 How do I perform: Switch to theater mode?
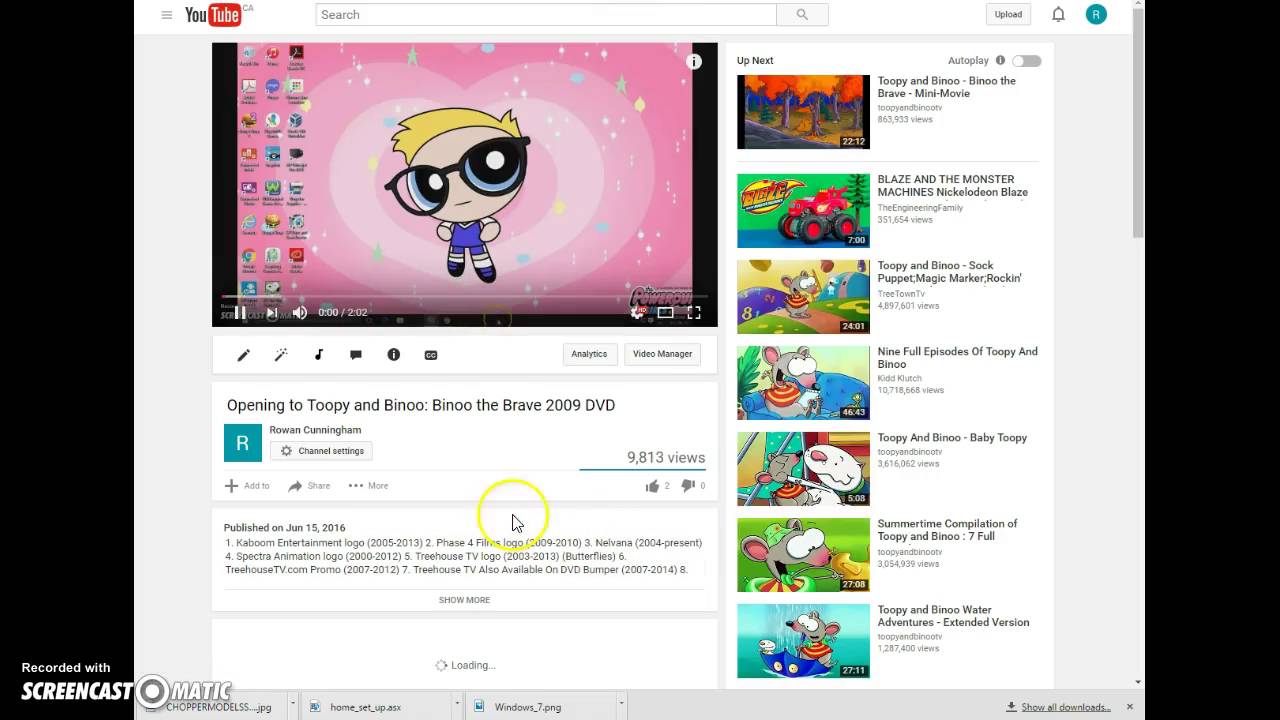(x=665, y=312)
